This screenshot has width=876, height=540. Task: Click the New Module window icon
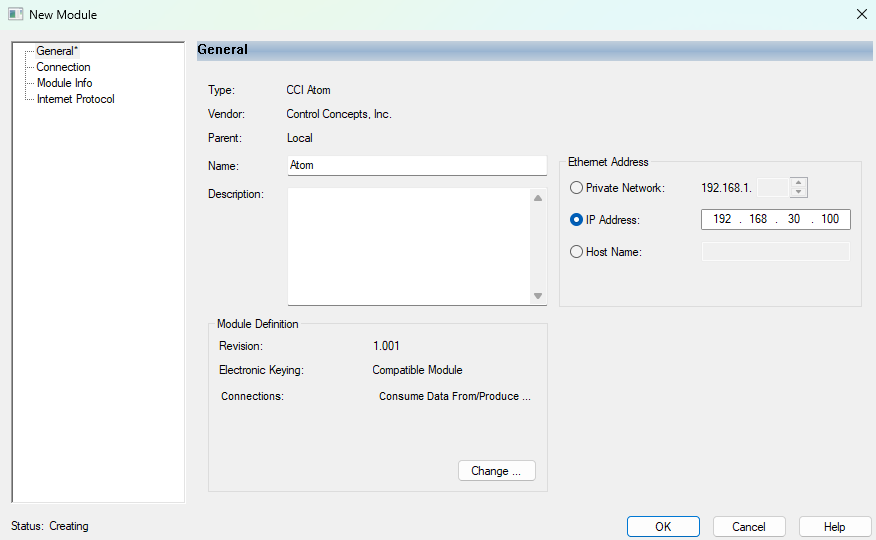[16, 14]
